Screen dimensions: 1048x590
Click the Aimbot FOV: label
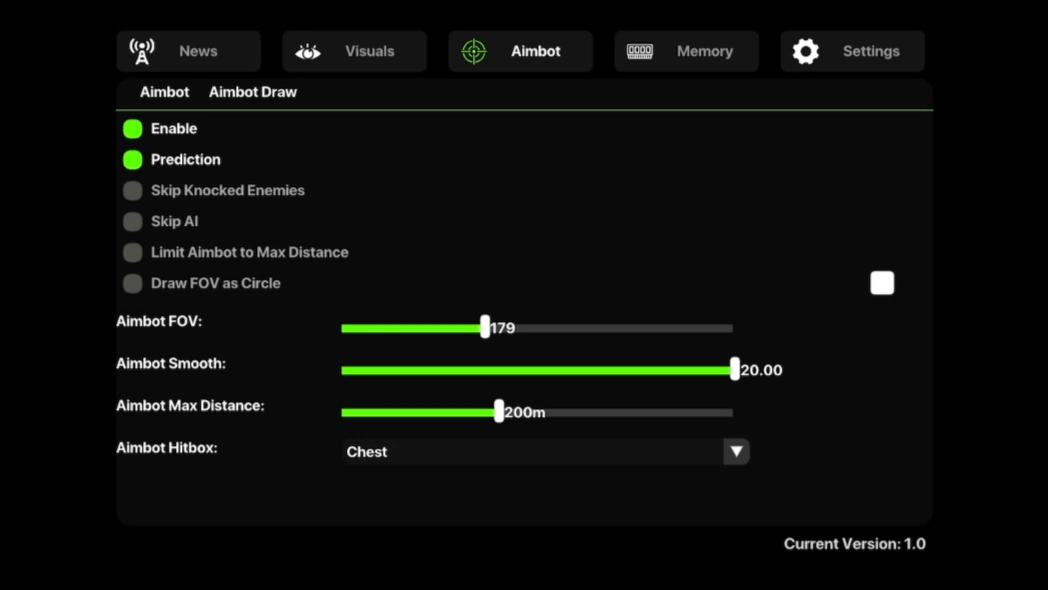point(159,321)
